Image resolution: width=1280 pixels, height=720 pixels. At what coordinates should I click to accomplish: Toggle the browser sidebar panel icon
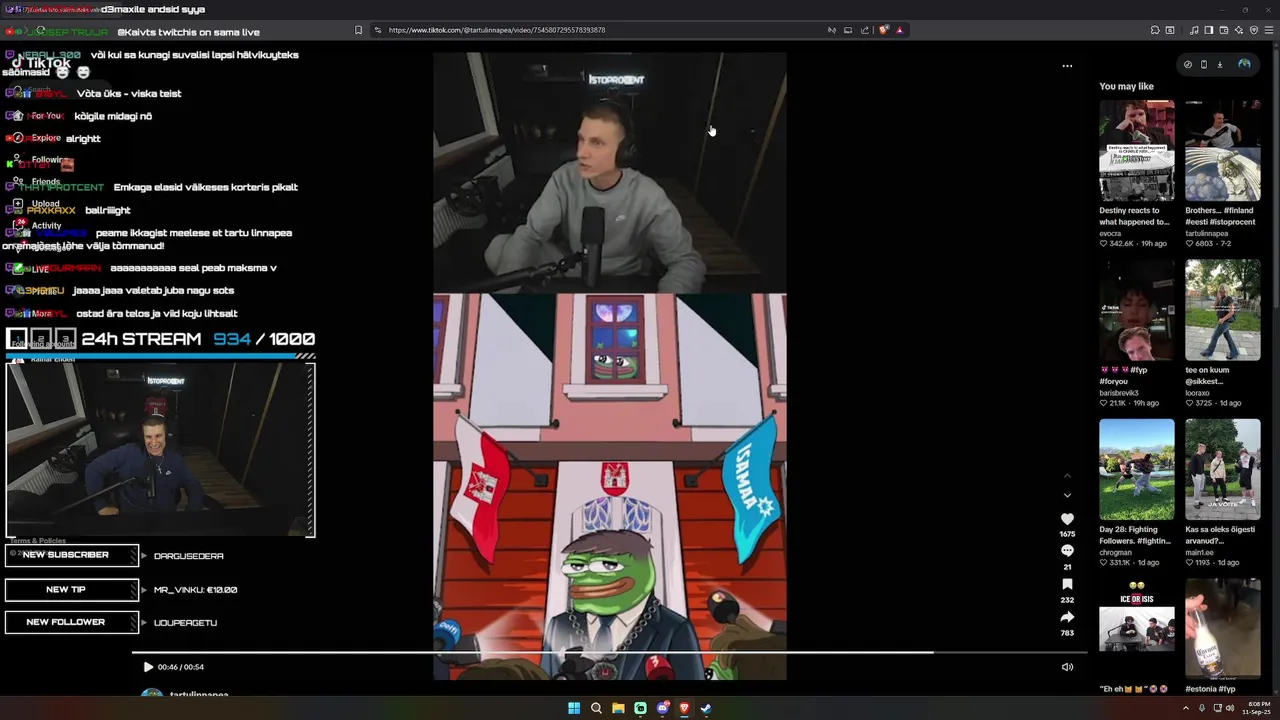coord(1209,30)
